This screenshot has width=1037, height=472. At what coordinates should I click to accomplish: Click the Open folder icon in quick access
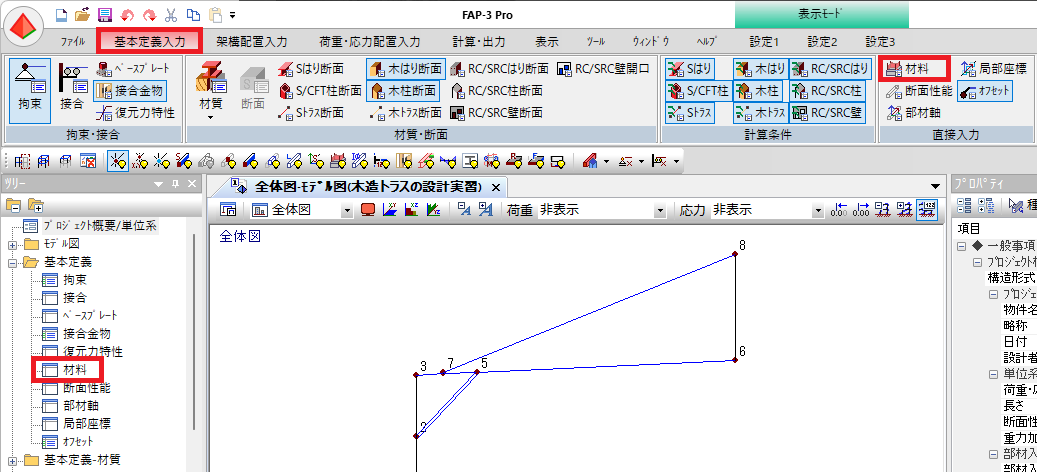click(x=83, y=14)
